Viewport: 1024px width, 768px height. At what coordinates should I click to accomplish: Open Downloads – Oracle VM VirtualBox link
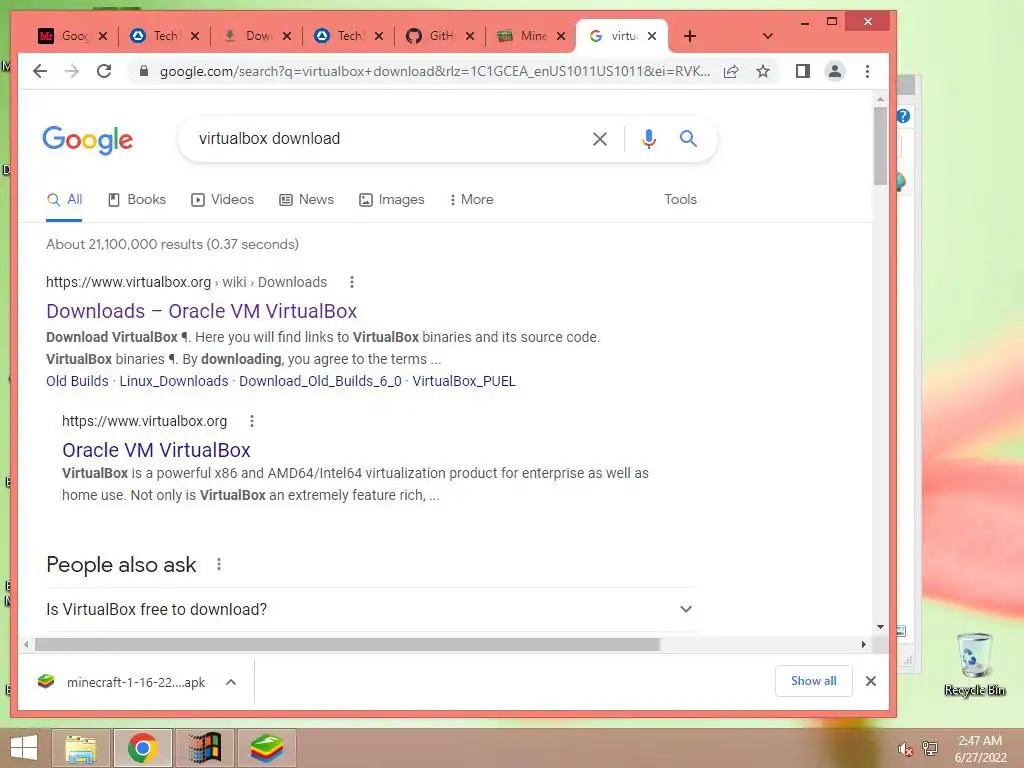pos(202,312)
